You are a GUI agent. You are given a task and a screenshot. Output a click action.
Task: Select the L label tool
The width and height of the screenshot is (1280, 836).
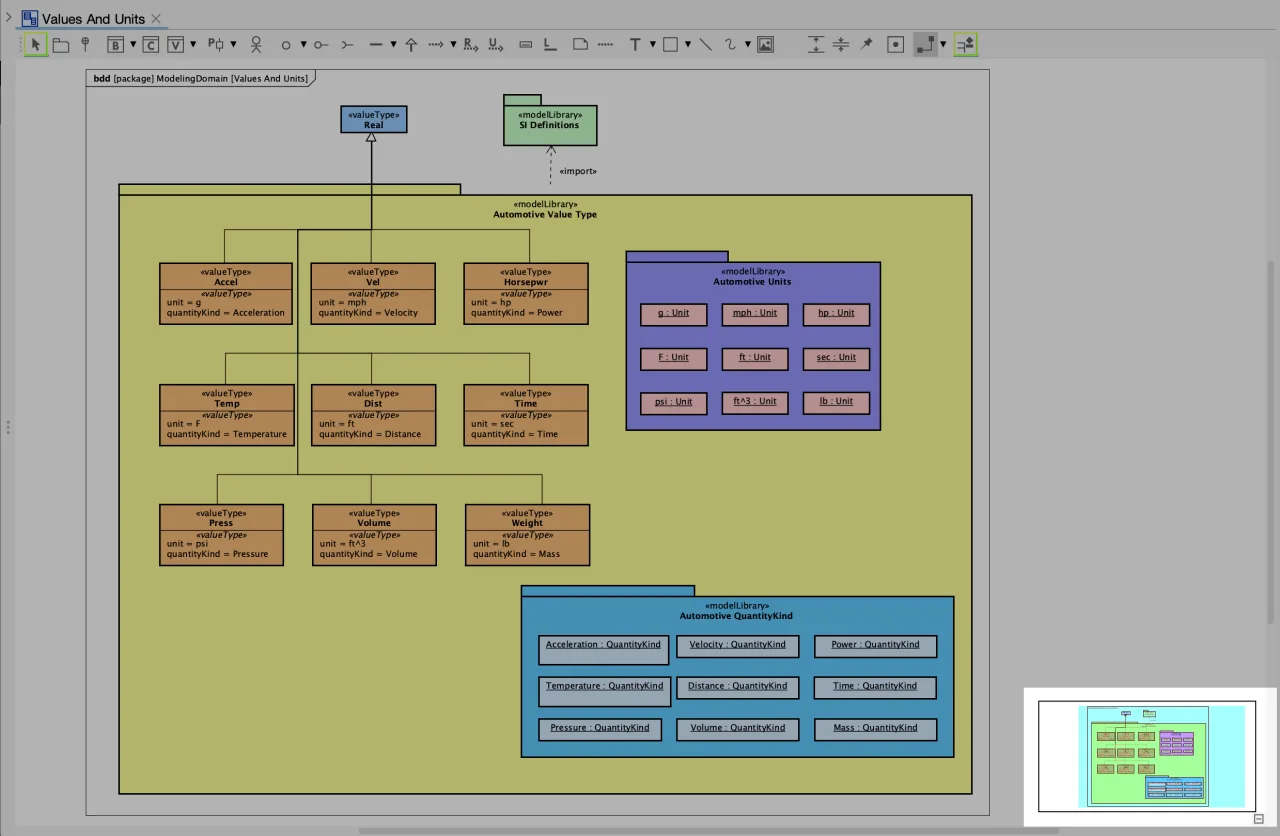[549, 45]
